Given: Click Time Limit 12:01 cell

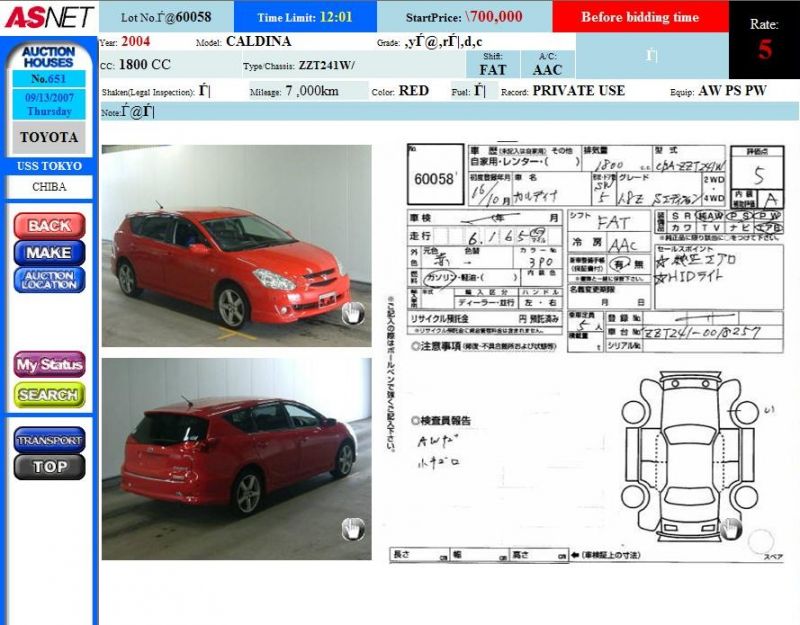Looking at the screenshot, I should click(x=305, y=17).
